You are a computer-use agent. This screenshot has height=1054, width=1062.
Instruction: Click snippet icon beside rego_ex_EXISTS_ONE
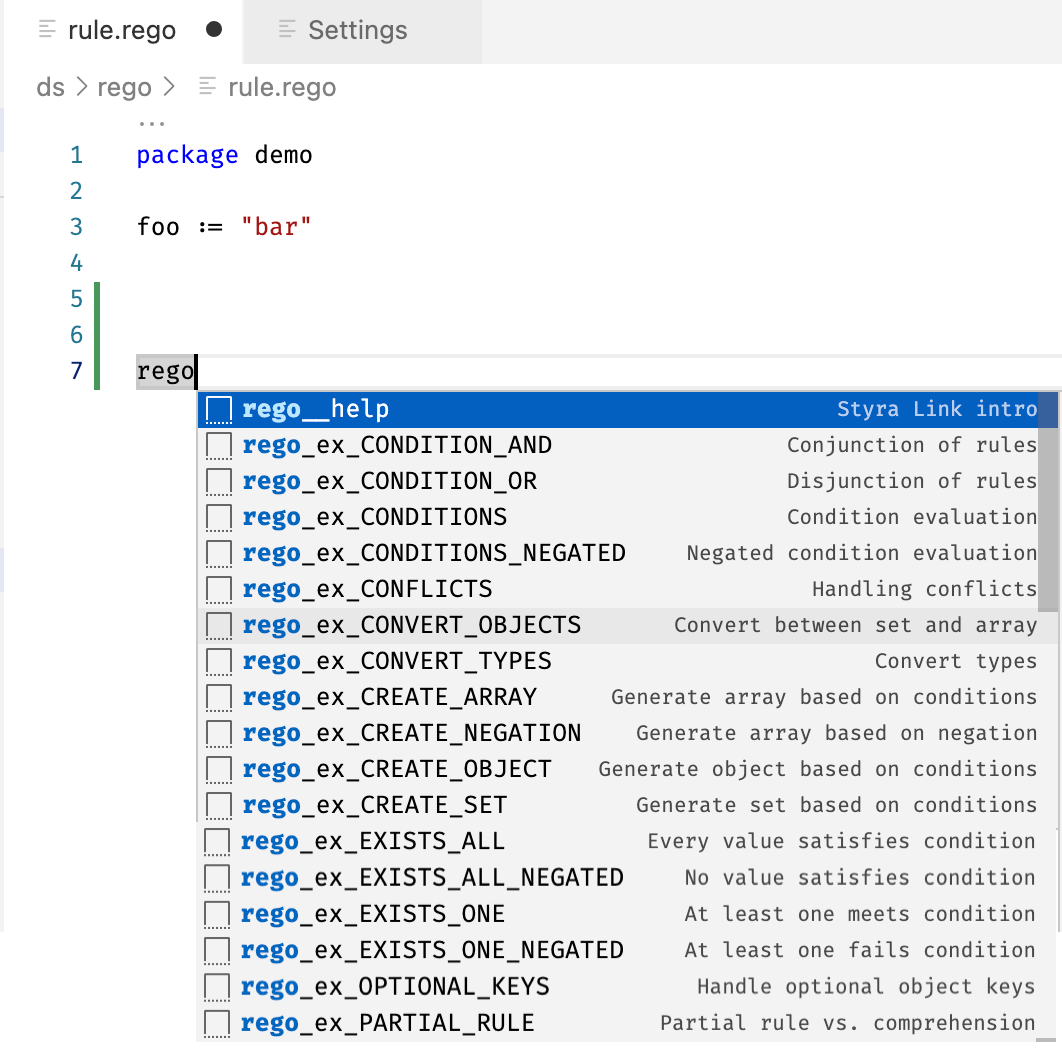pos(217,914)
